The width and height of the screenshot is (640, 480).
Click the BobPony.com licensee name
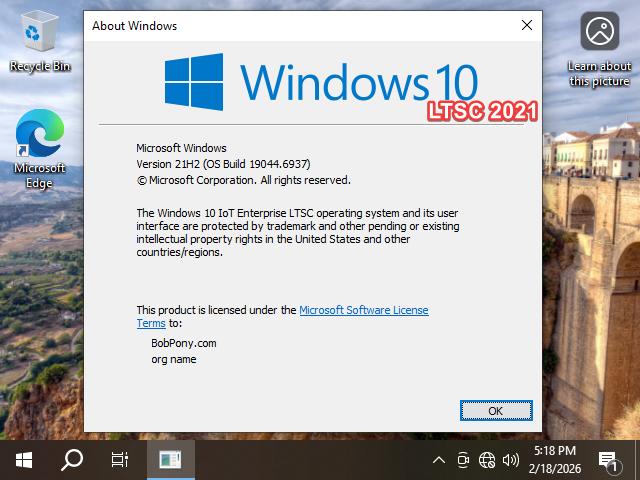coord(184,343)
